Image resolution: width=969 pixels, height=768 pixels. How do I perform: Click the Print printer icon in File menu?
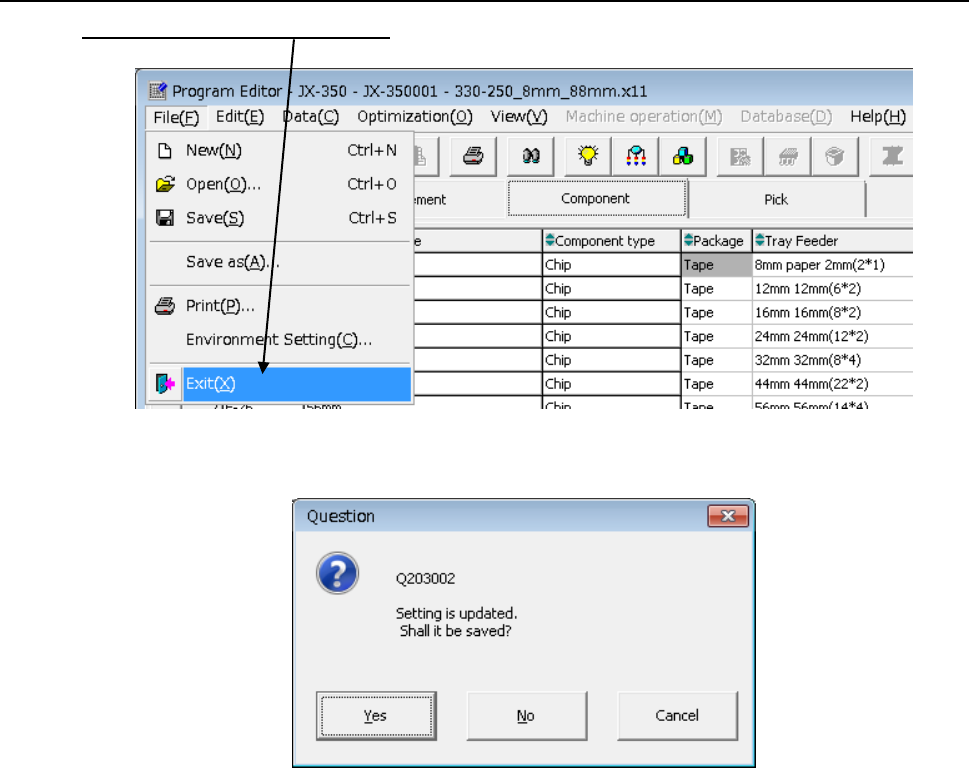[x=164, y=306]
